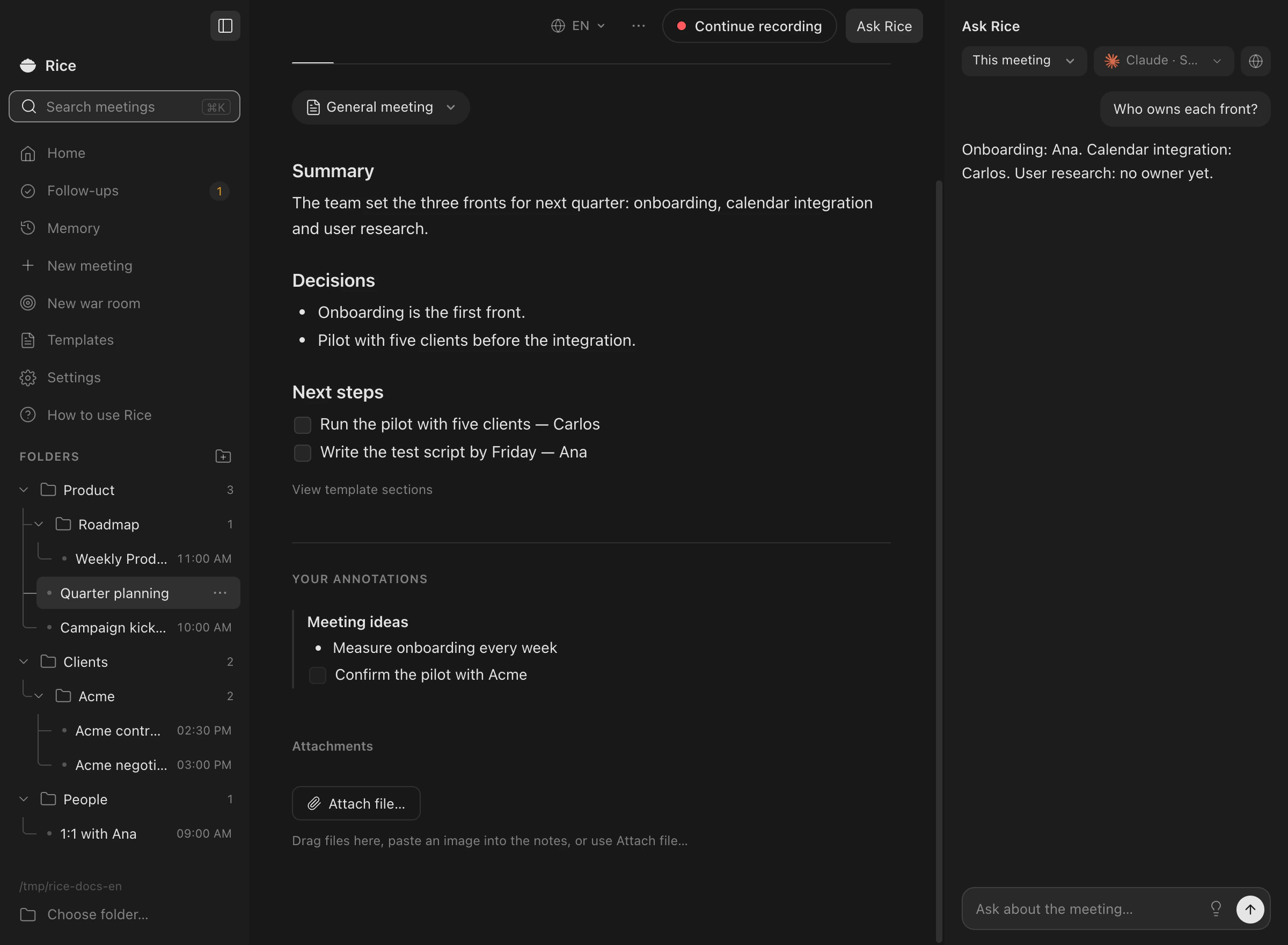This screenshot has height=945, width=1288.
Task: Click Continue recording button
Action: (x=749, y=26)
